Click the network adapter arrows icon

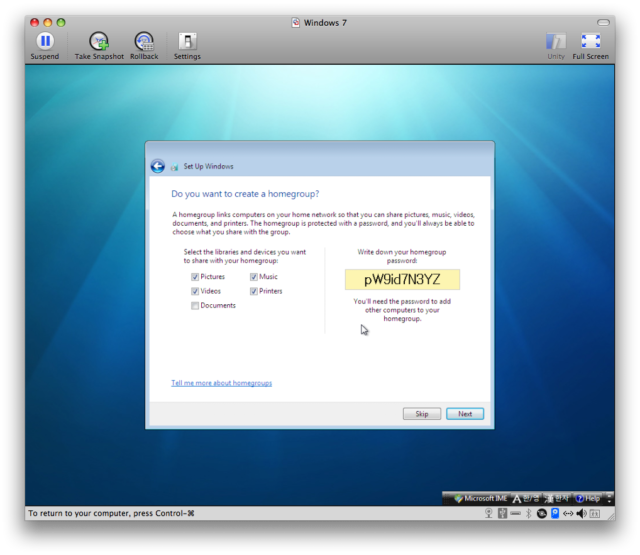tap(568, 514)
